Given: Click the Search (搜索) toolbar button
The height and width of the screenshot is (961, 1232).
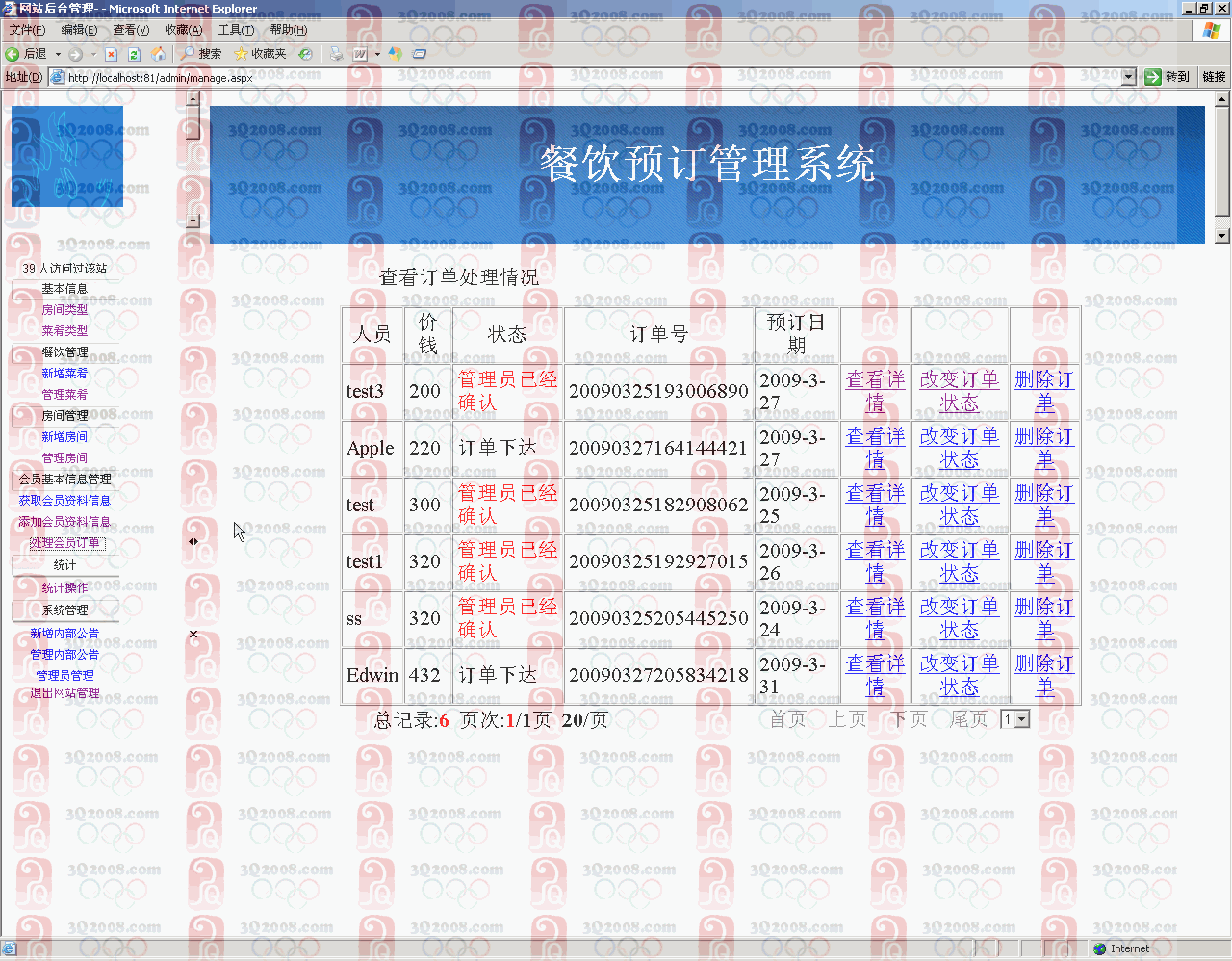Looking at the screenshot, I should click(201, 54).
